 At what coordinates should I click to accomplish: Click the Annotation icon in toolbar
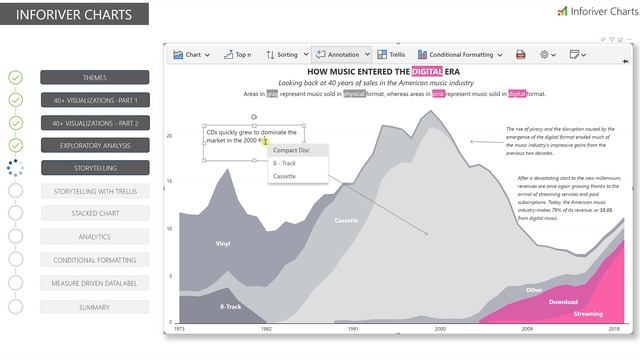[321, 54]
